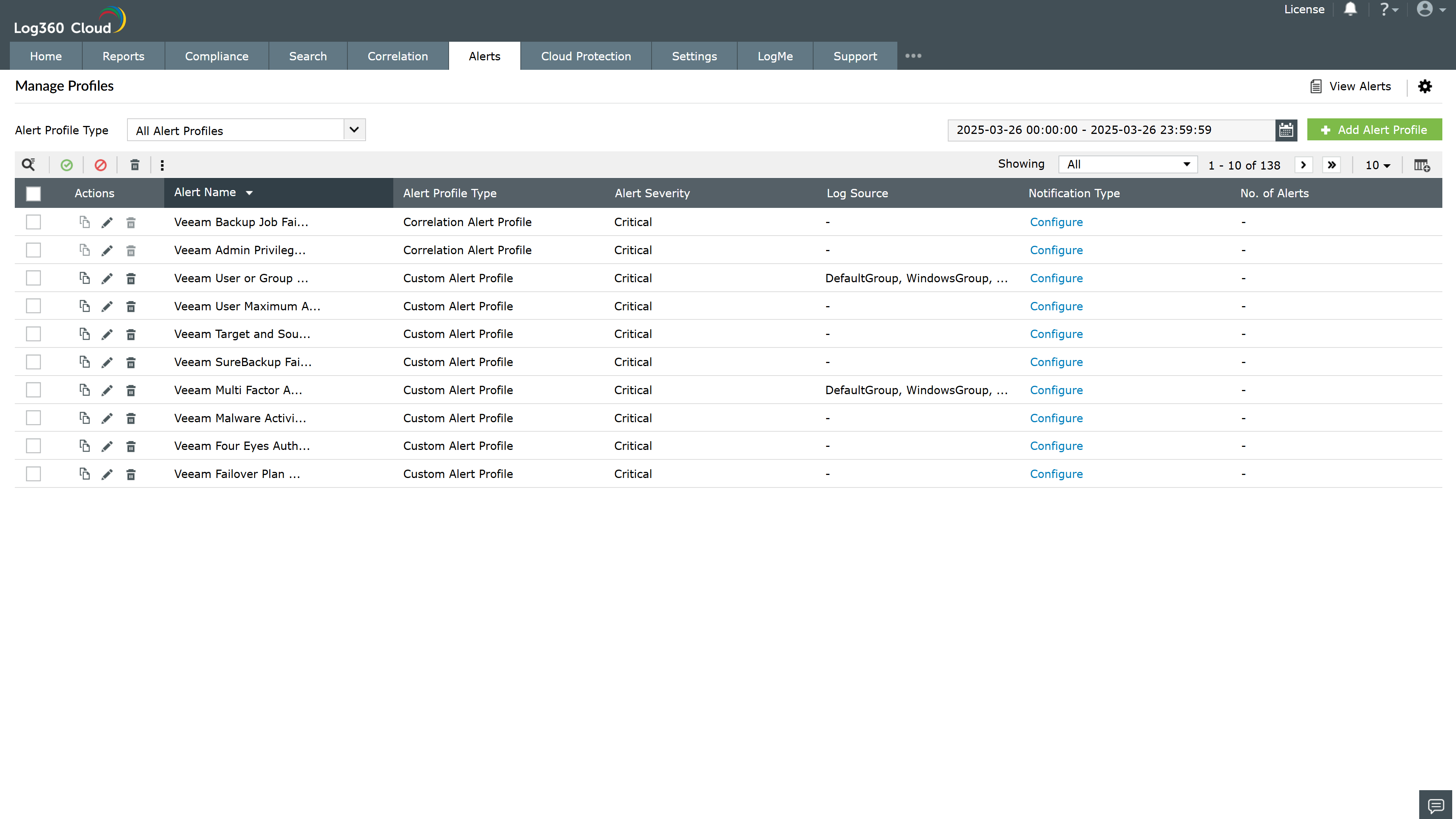Screen dimensions: 1456x819
Task: Open the Showing All filter dropdown
Action: coord(1128,165)
